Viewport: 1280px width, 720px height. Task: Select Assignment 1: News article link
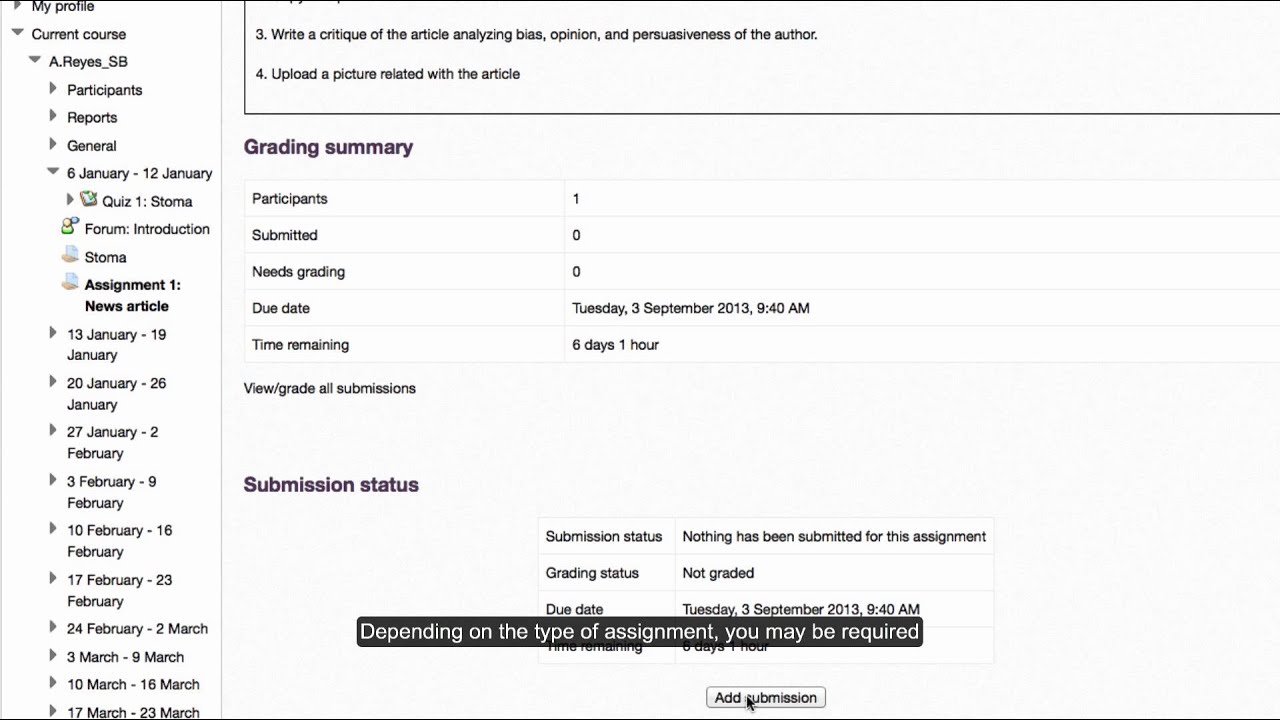[133, 296]
